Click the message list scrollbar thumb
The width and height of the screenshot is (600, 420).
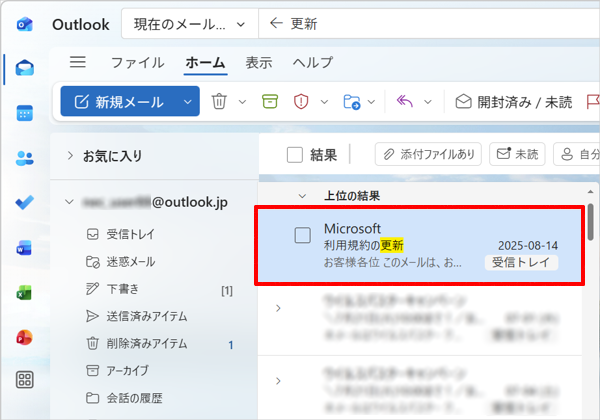pyautogui.click(x=591, y=222)
